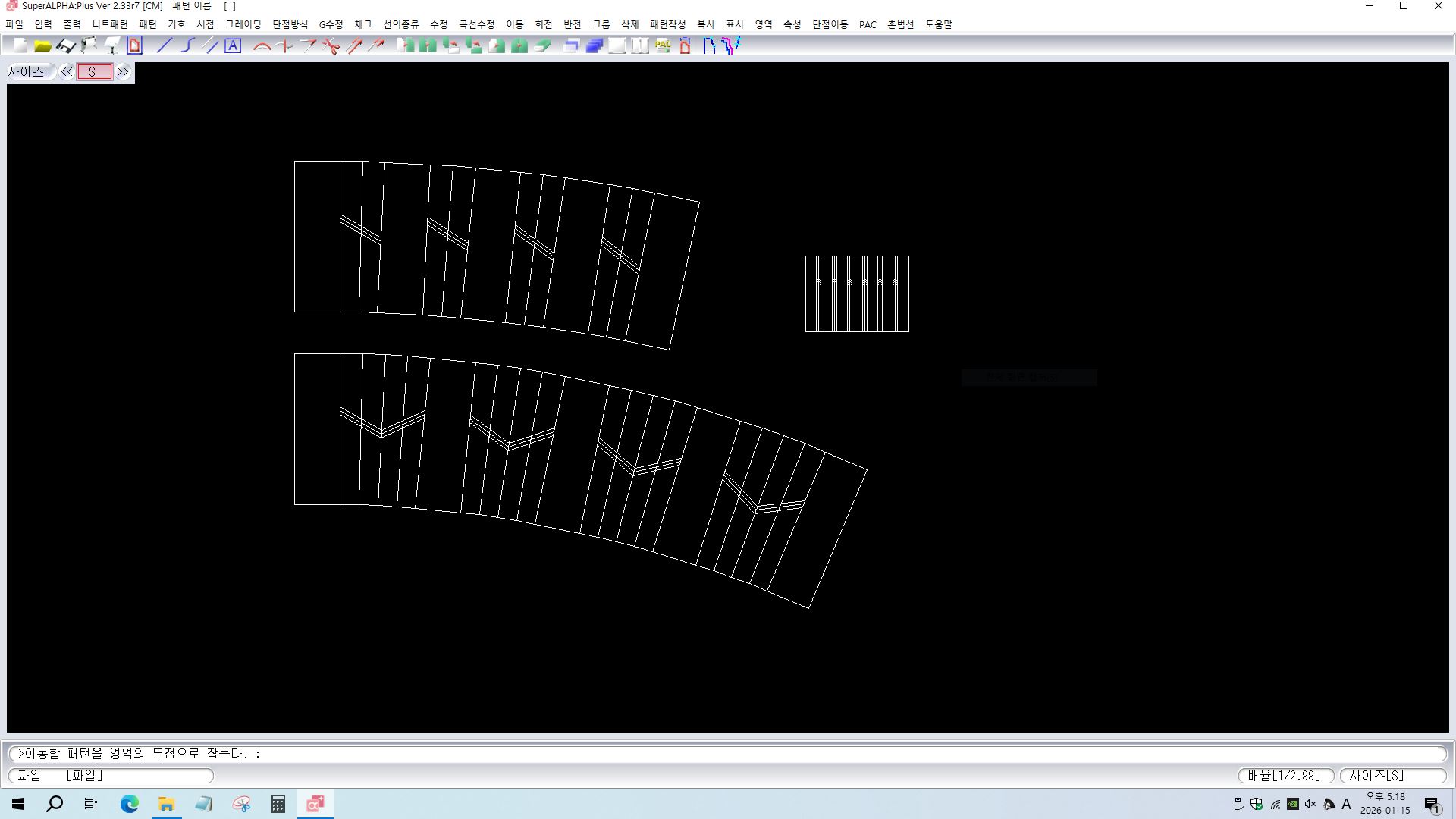Select the curve drawing tool

click(x=187, y=46)
